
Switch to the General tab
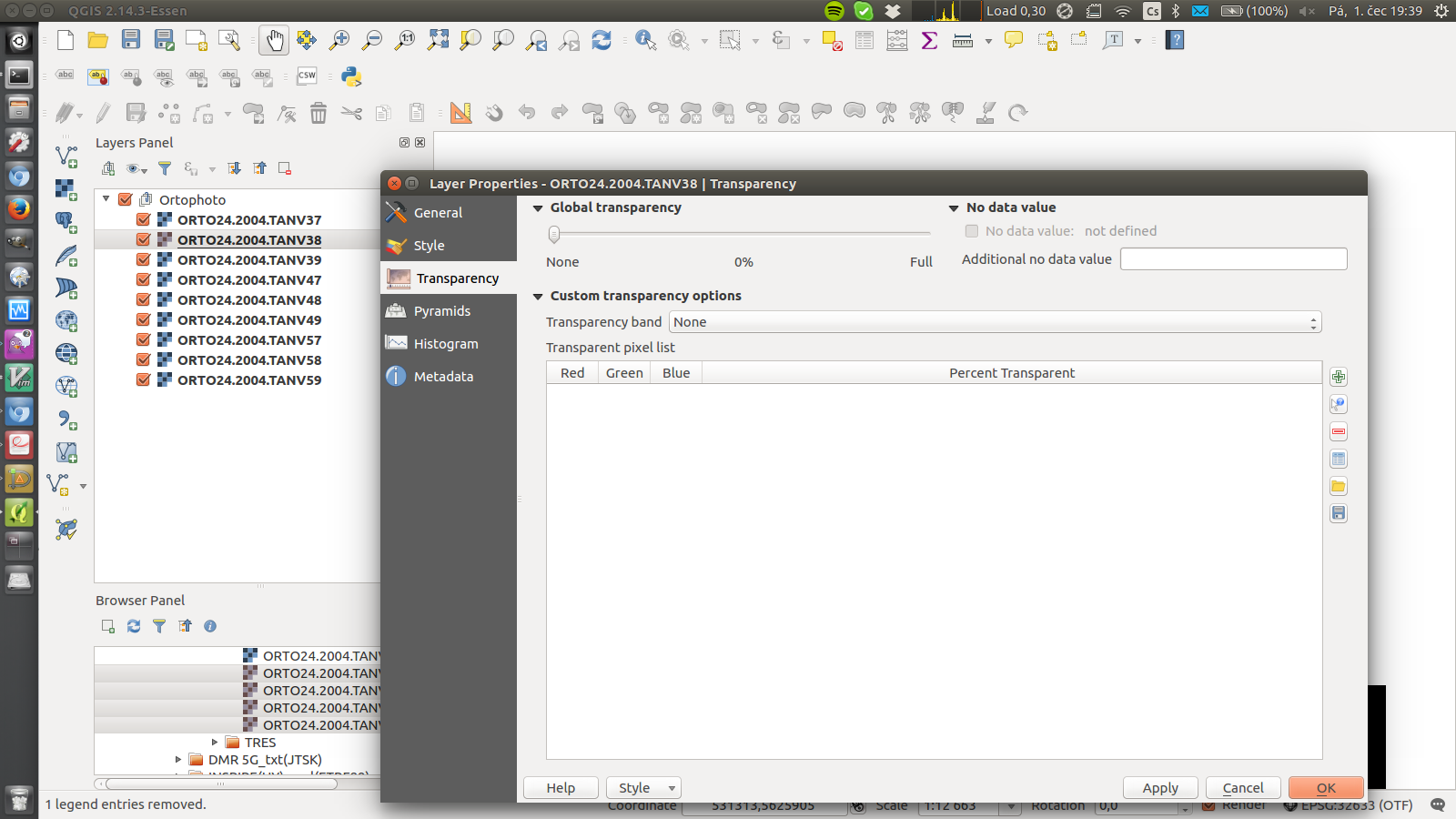[x=449, y=213]
